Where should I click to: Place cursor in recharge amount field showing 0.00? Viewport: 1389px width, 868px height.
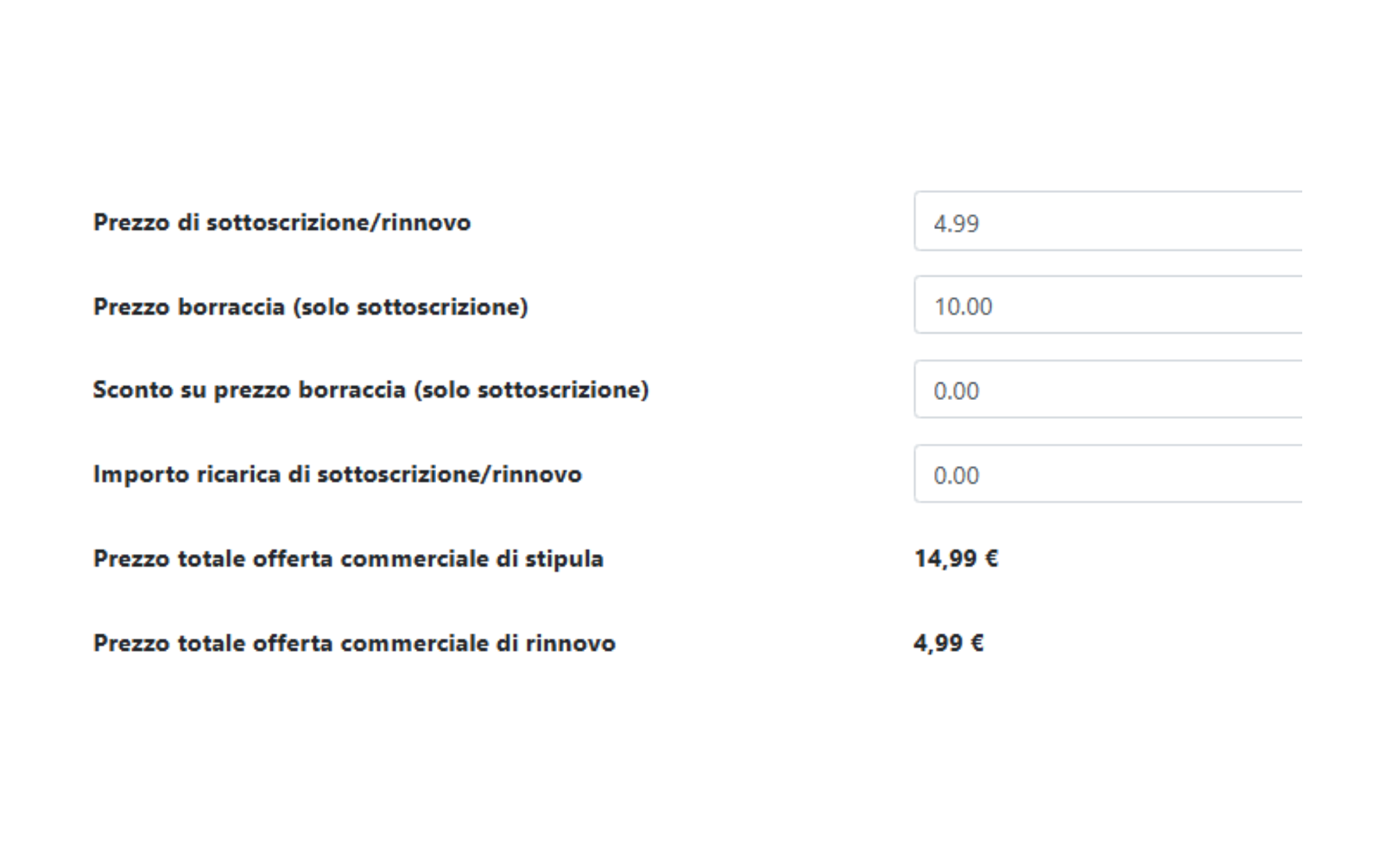[x=1108, y=474]
